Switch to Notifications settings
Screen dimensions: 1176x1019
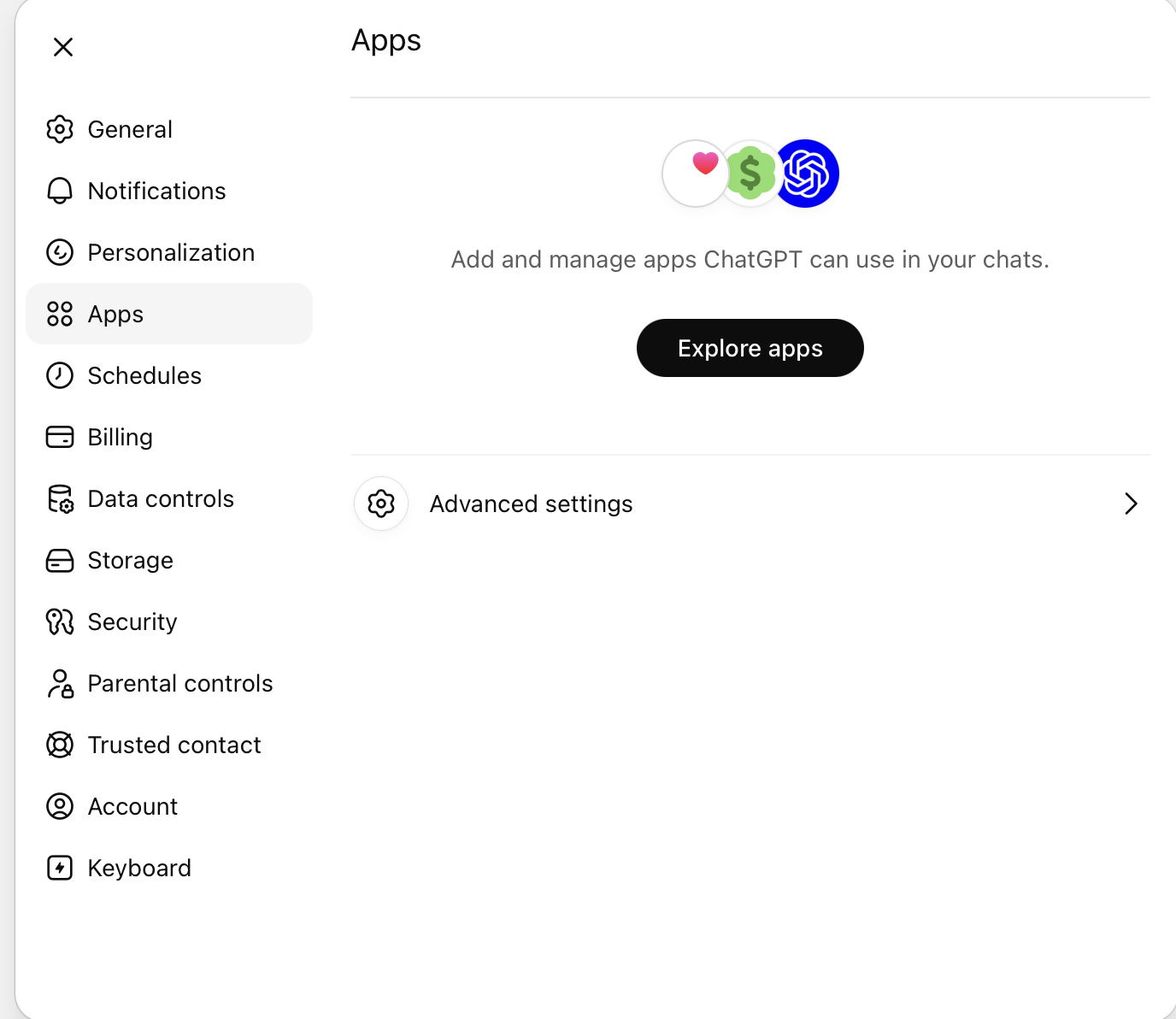(x=169, y=191)
